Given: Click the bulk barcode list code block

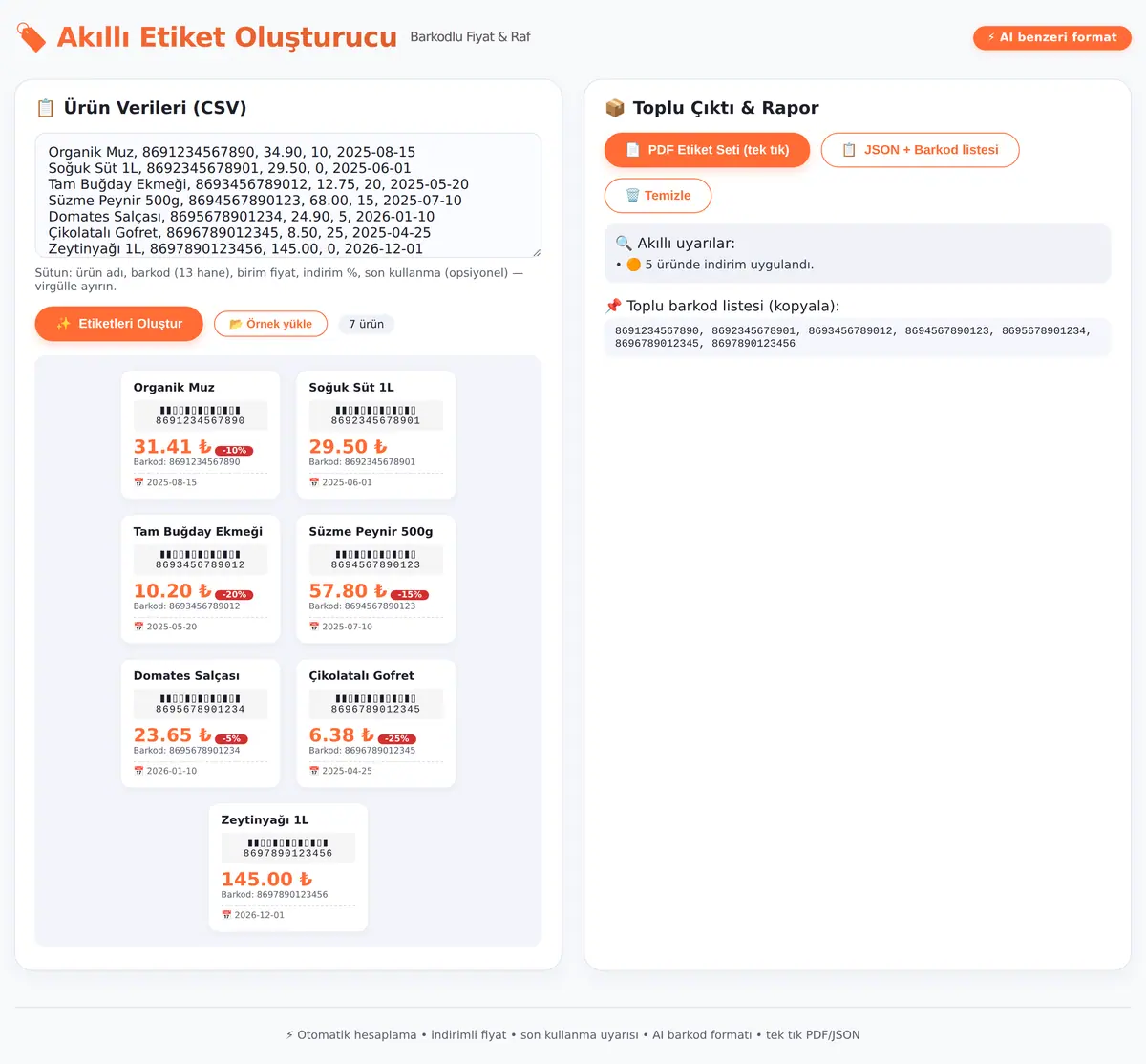Looking at the screenshot, I should point(858,337).
